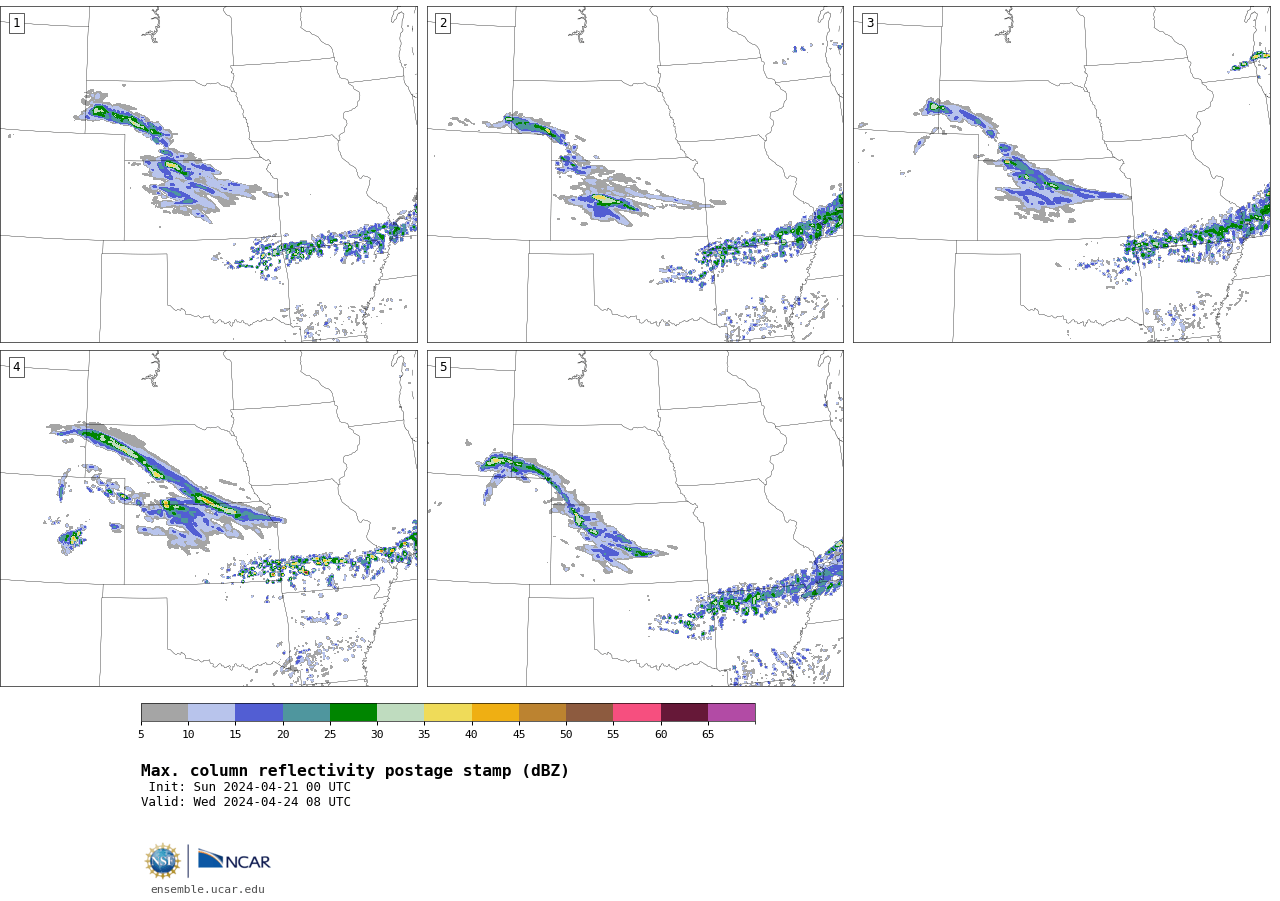Select the blue 15-20 dBZ swatch
This screenshot has height=901, width=1280.
pyautogui.click(x=259, y=712)
